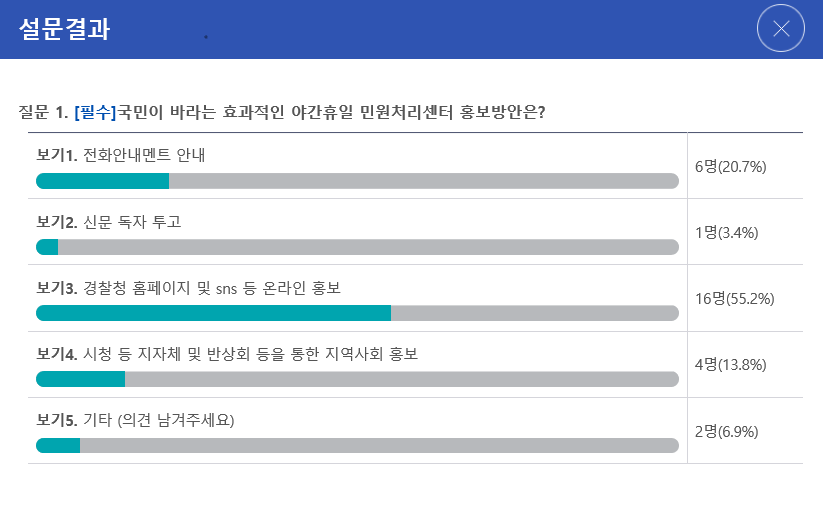
Task: Click the 2명(6.9%) result count
Action: (x=727, y=431)
